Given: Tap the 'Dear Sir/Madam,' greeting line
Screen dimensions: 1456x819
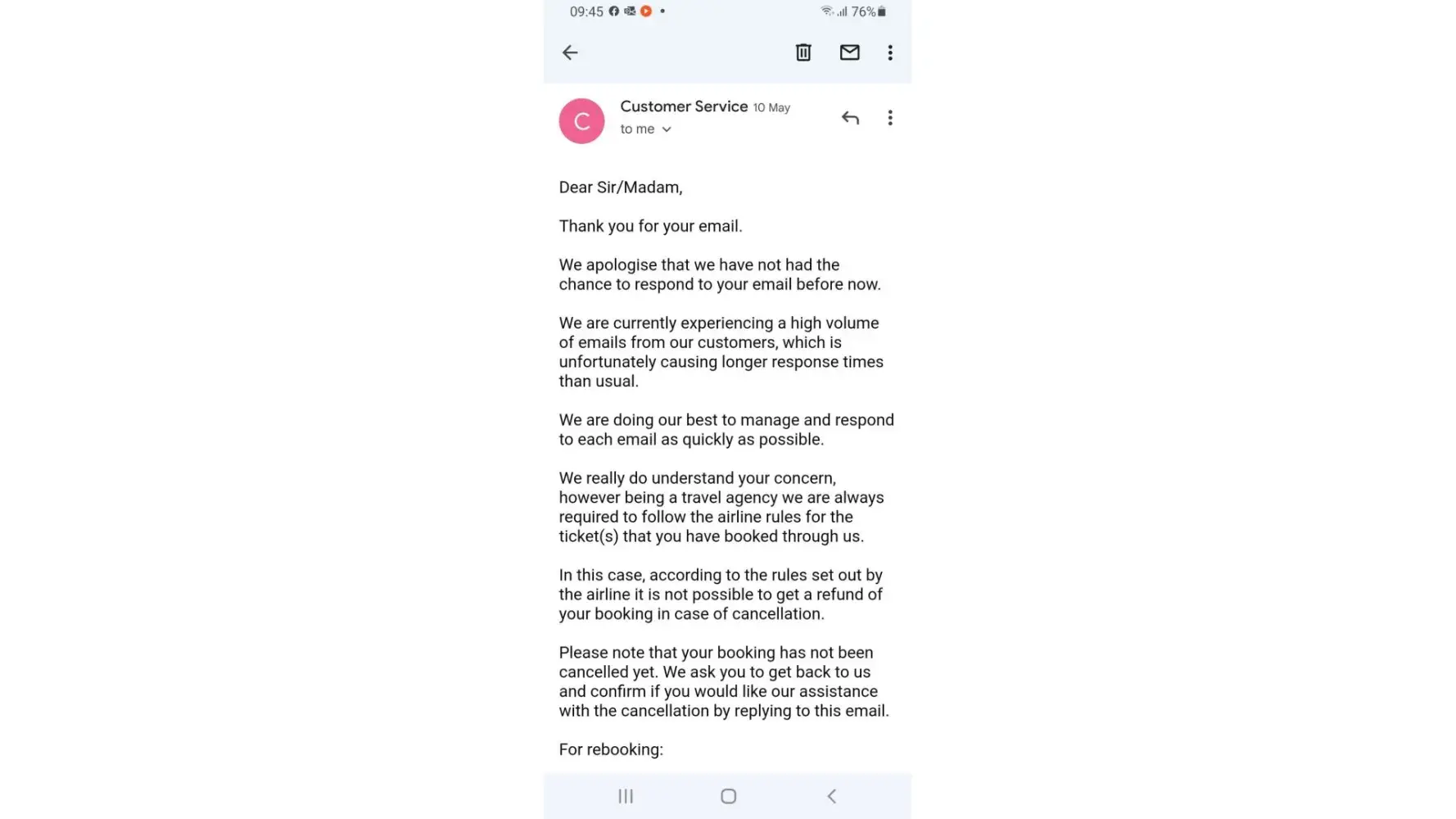Looking at the screenshot, I should pyautogui.click(x=621, y=188).
